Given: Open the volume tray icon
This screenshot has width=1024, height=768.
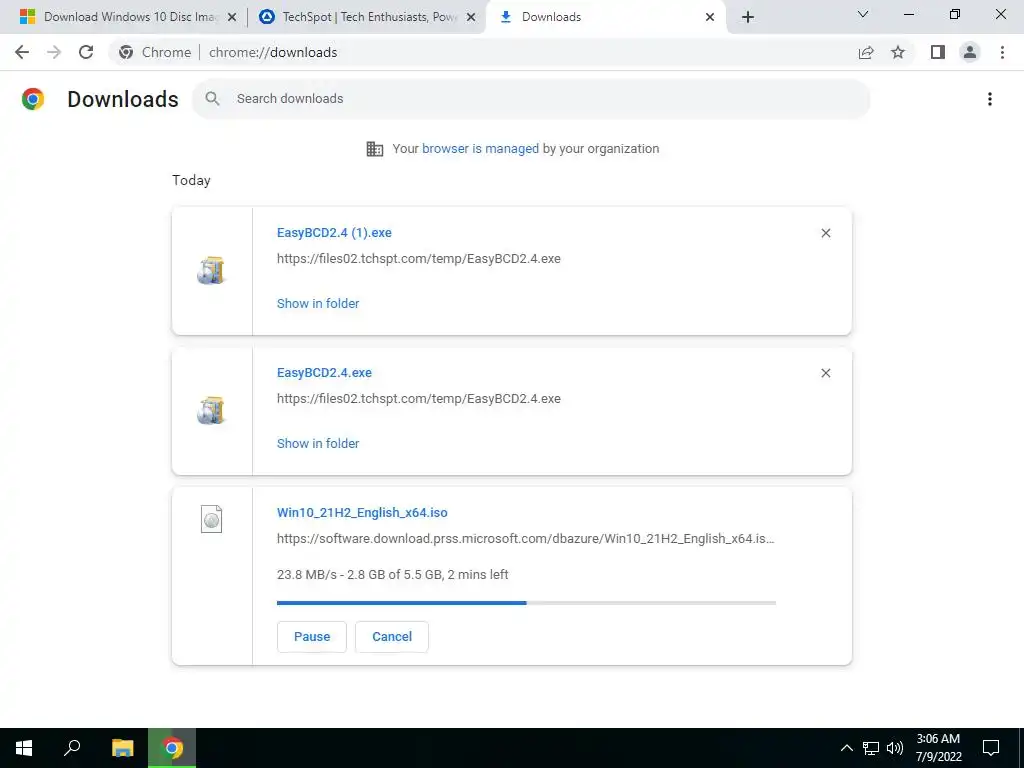Looking at the screenshot, I should (895, 748).
